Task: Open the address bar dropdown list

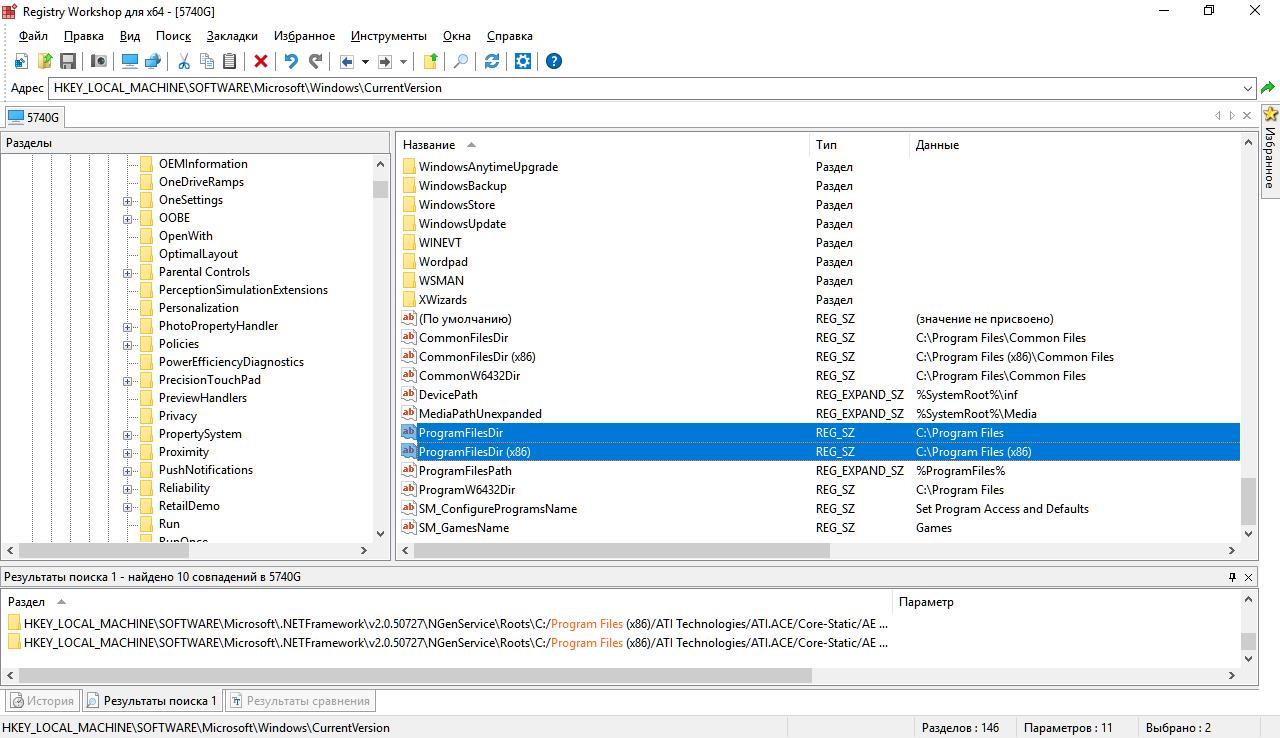Action: (x=1247, y=88)
